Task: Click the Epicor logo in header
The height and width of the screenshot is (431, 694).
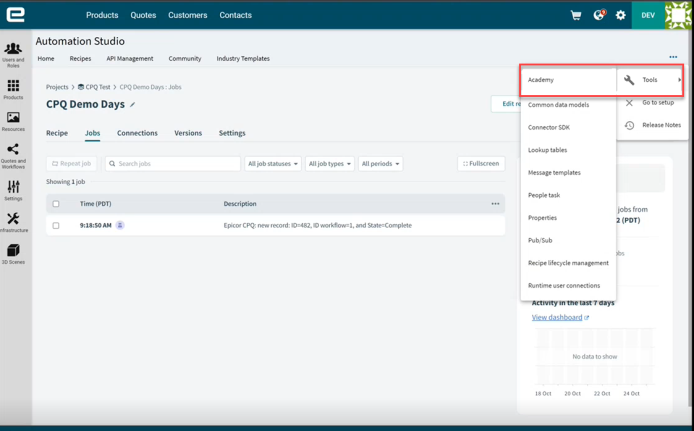Action: point(15,15)
